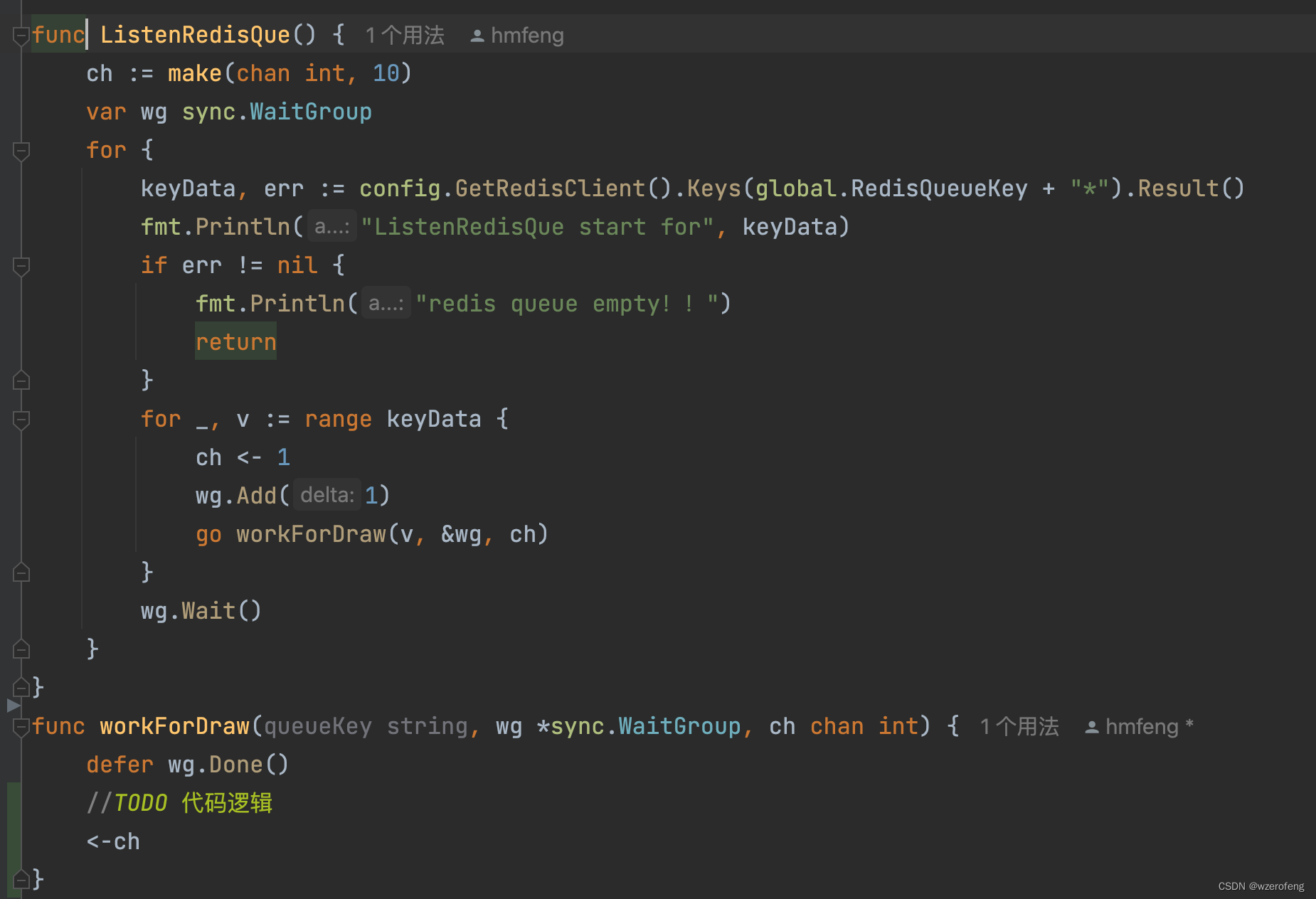
Task: Click 'WaitGroup' in var wg declaration
Action: coord(310,112)
